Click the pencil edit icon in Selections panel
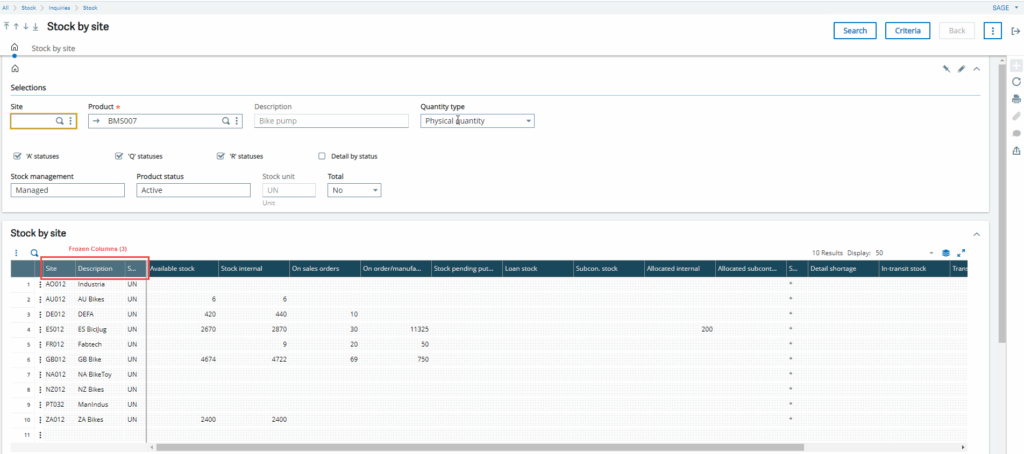 coord(961,69)
